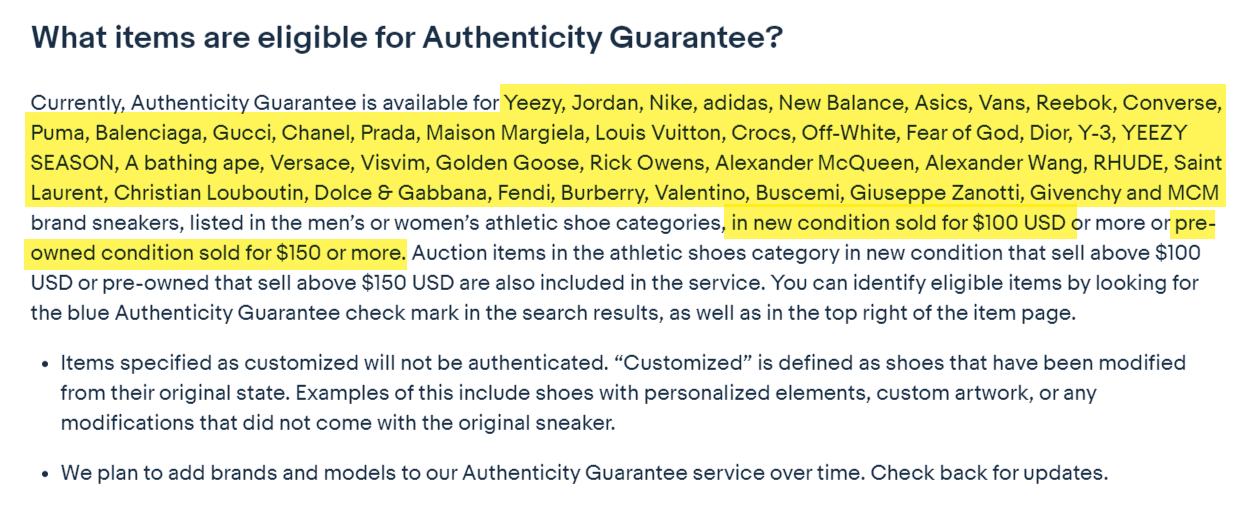This screenshot has width=1248, height=509.
Task: Click the heading "What items are eligible for Authenticity Guarantee?"
Action: click(x=407, y=38)
